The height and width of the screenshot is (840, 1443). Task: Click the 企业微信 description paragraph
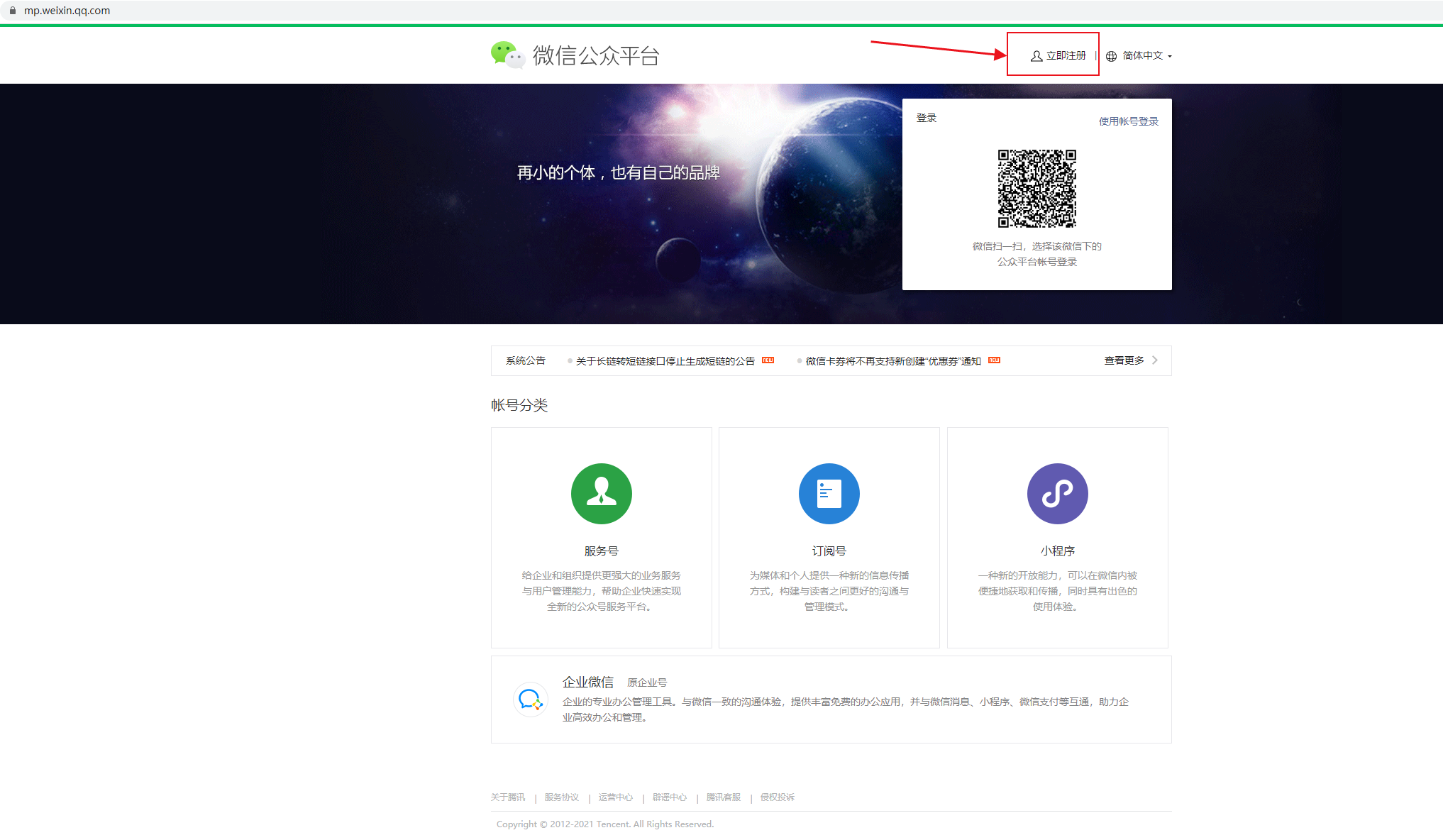tap(846, 709)
